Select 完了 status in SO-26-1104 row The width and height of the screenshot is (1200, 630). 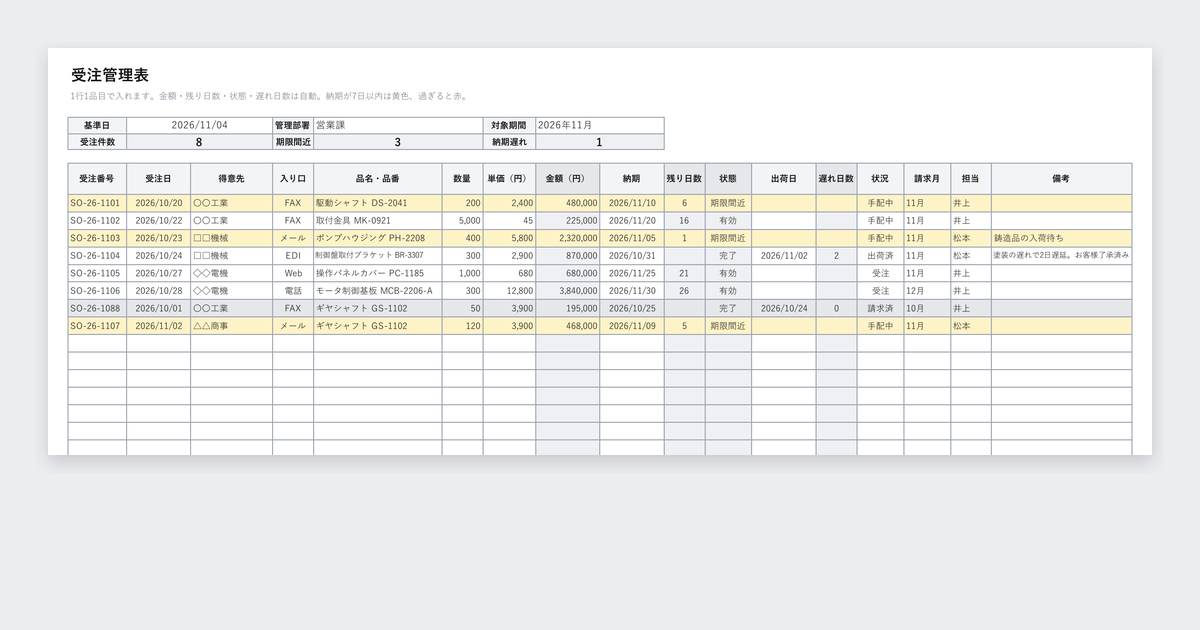point(728,256)
